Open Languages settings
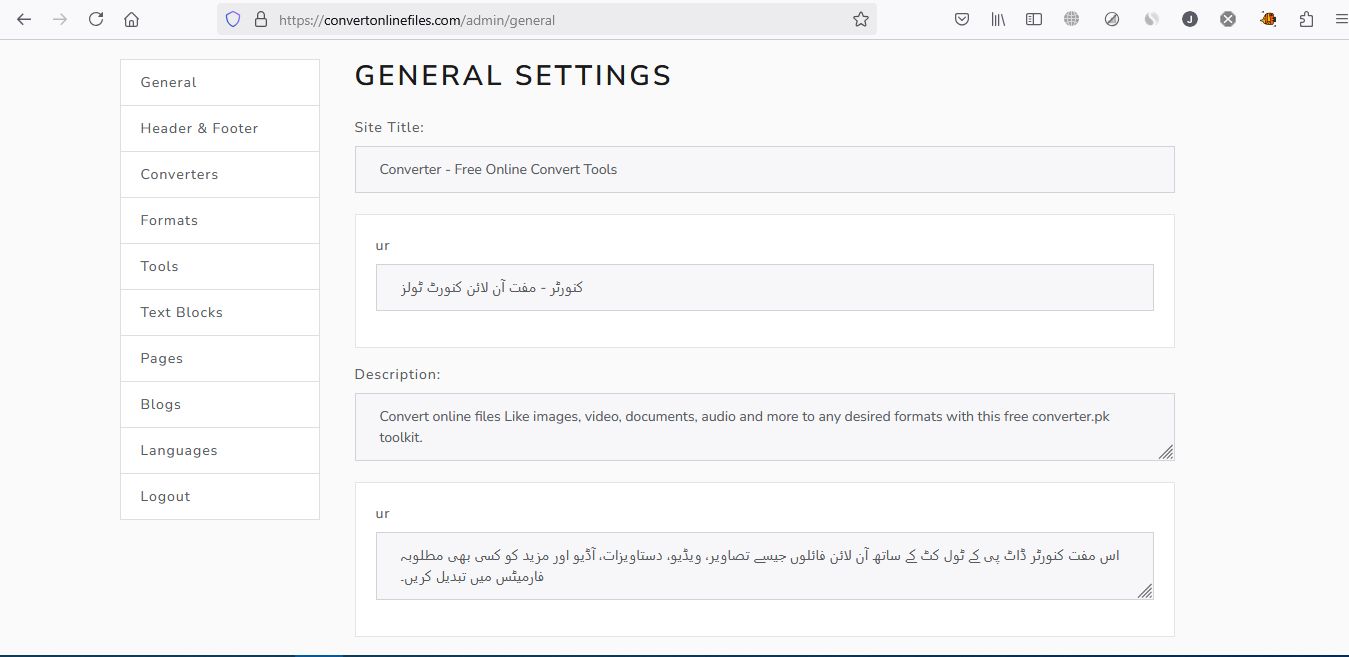 tap(220, 451)
